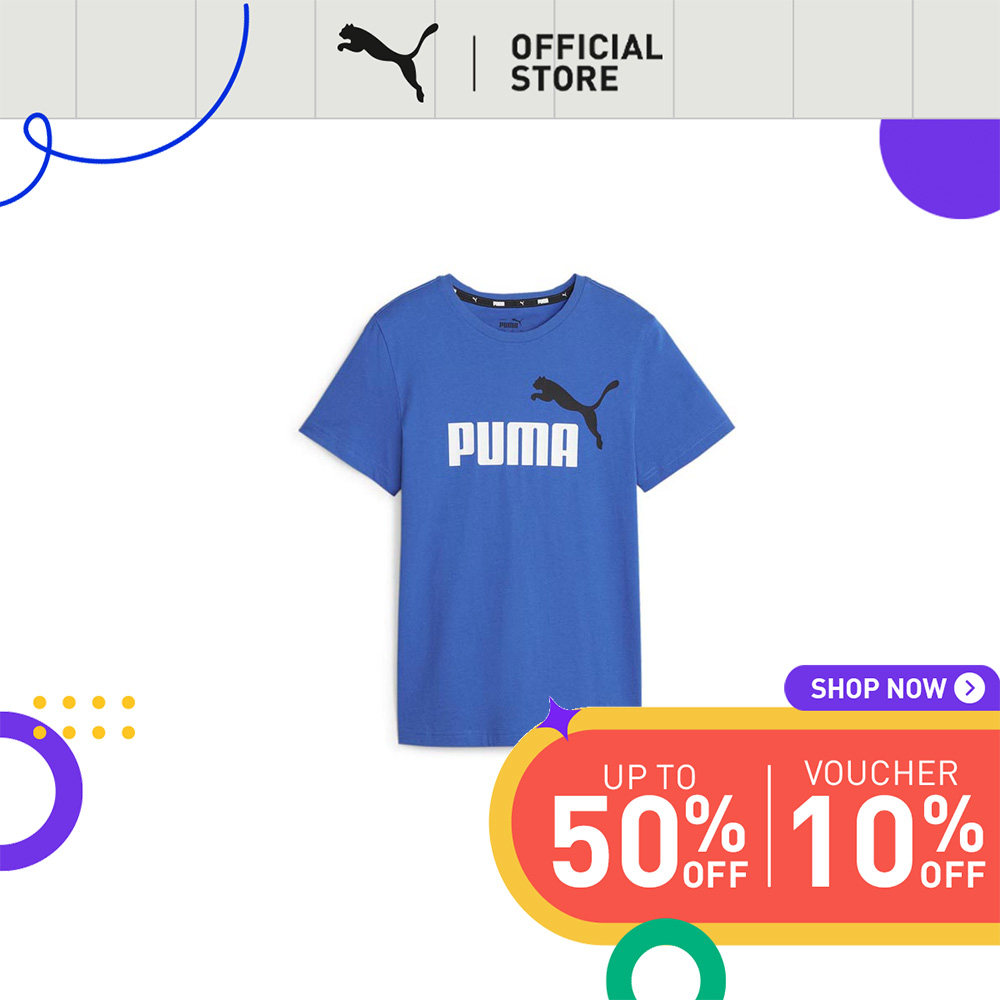Image resolution: width=1000 pixels, height=1000 pixels.
Task: Click the UP TO 50% OFF promo badge
Action: coord(649,825)
